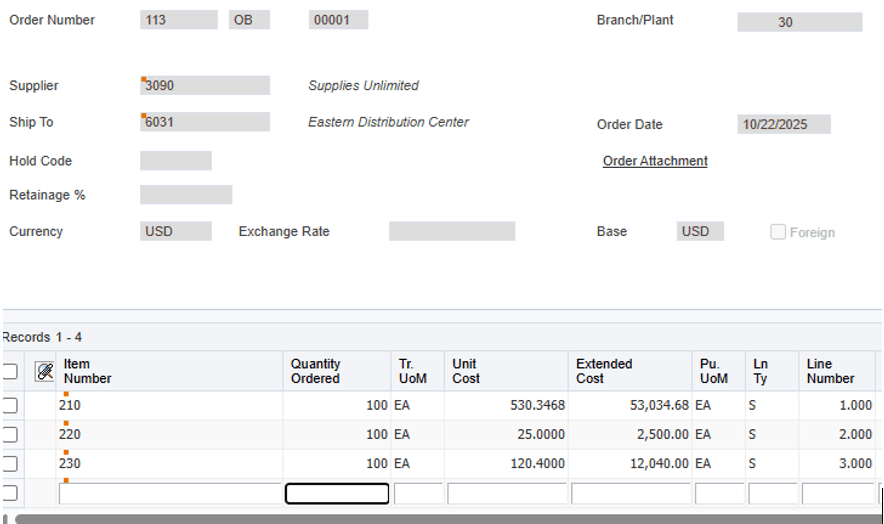This screenshot has width=884, height=524.
Task: Click item number 230 cell
Action: [x=169, y=464]
